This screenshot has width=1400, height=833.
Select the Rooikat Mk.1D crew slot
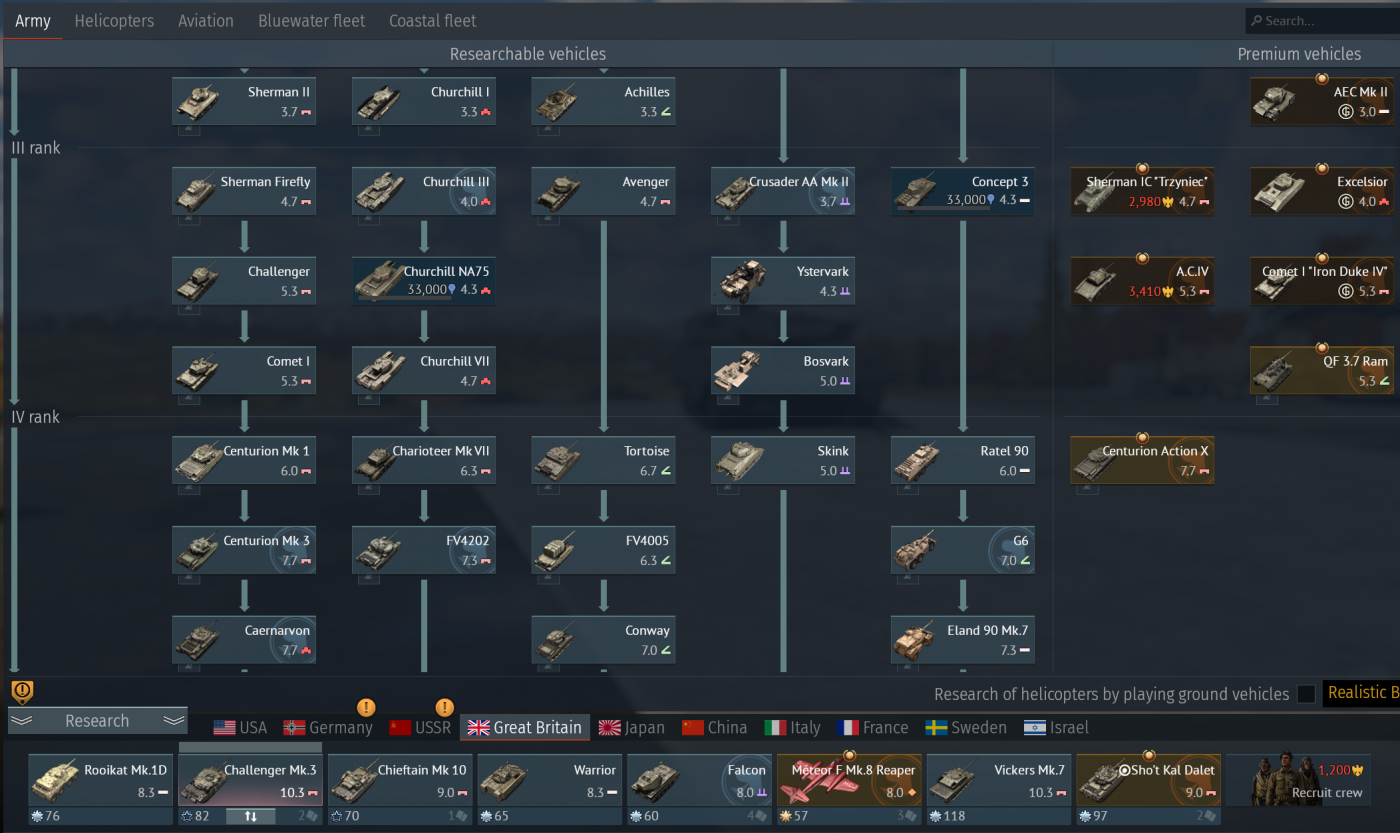[100, 790]
